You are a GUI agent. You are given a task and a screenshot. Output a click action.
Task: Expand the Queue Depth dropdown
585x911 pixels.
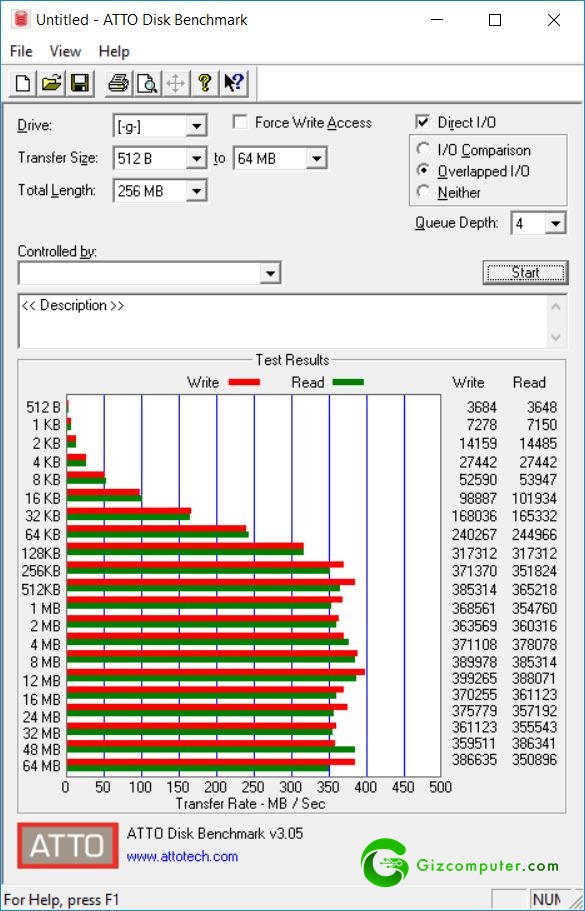point(538,223)
